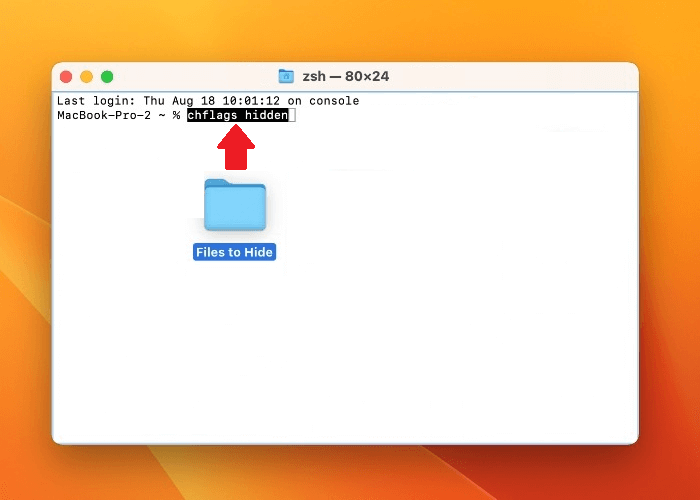The width and height of the screenshot is (700, 500).
Task: Minimize the terminal with the yellow button
Action: tap(86, 77)
